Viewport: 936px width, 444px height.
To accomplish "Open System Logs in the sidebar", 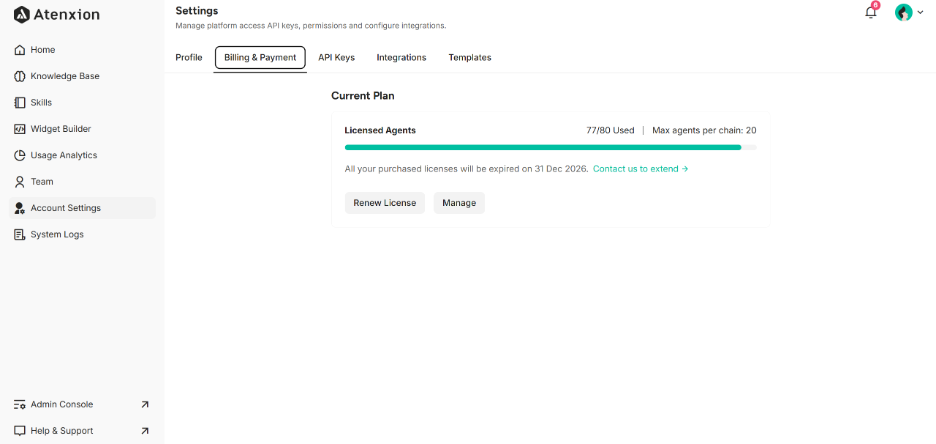I will (x=82, y=235).
